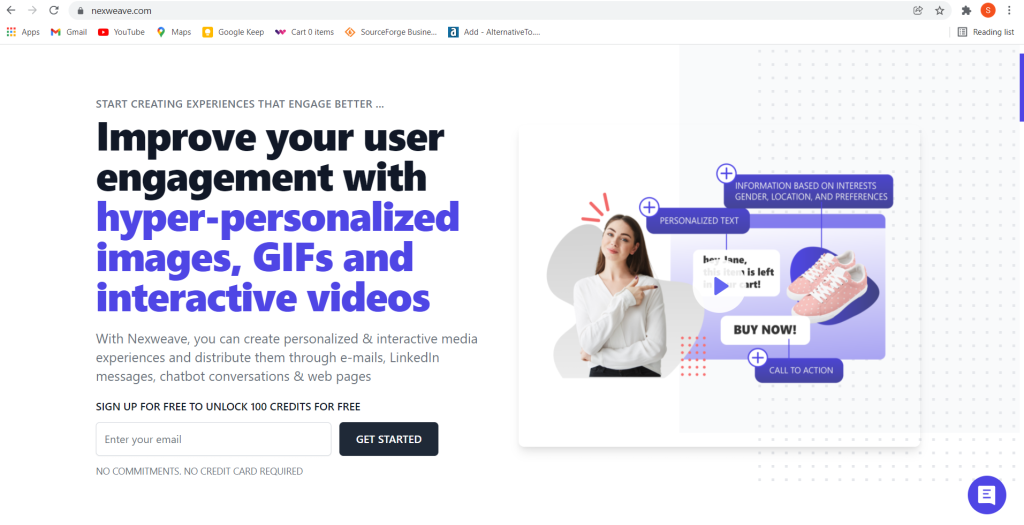Open the Extensions puzzle icon
1024x525 pixels.
coord(966,10)
